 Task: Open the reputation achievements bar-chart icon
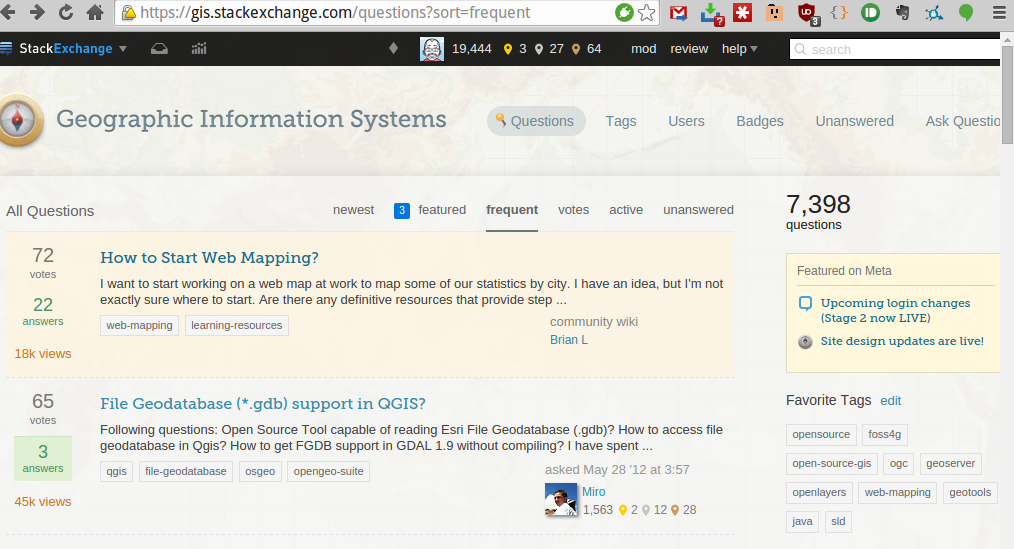click(x=199, y=48)
